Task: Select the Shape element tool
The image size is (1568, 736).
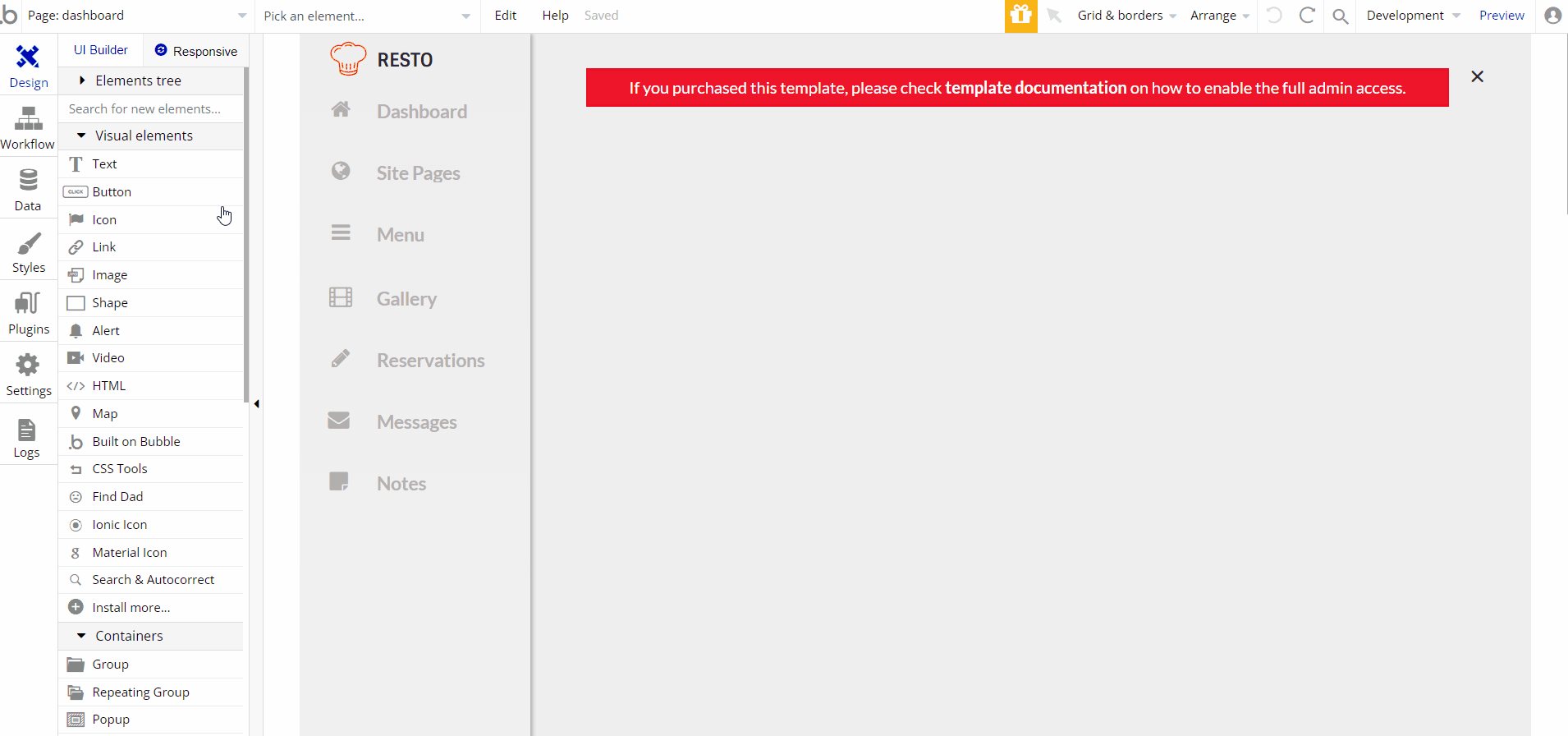Action: click(x=151, y=303)
